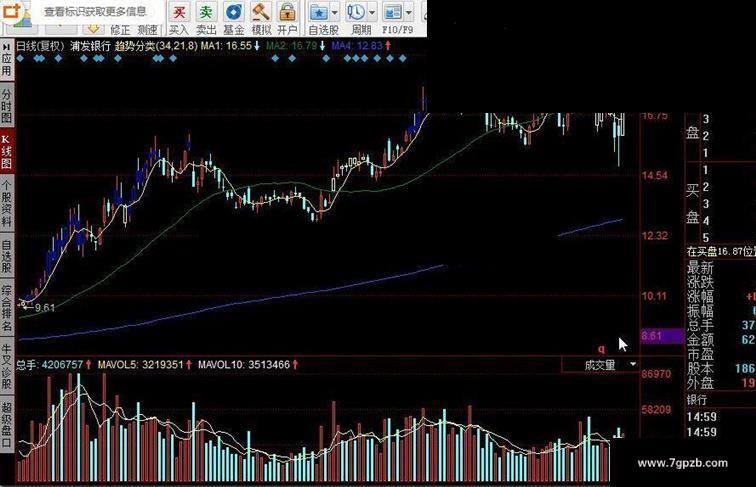Open the 基金 (fund) toolbar icon
The image size is (756, 487).
click(x=234, y=12)
